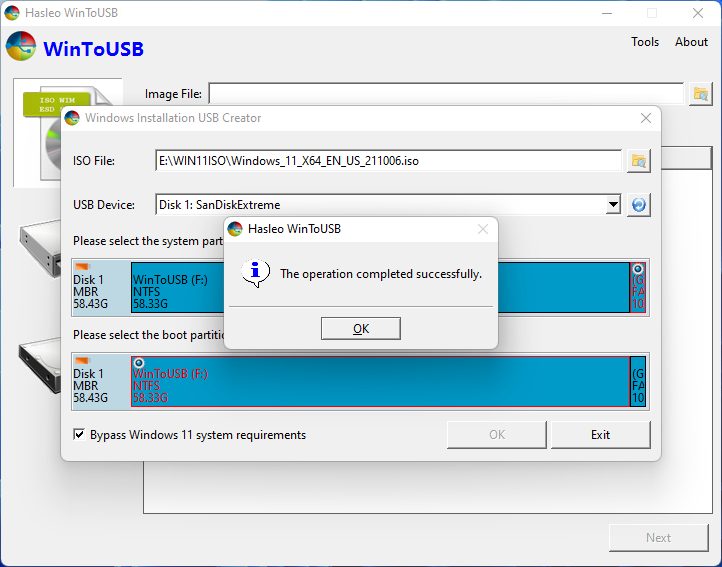722x567 pixels.
Task: Click the upper hard disk icon in sidebar
Action: pyautogui.click(x=40, y=245)
